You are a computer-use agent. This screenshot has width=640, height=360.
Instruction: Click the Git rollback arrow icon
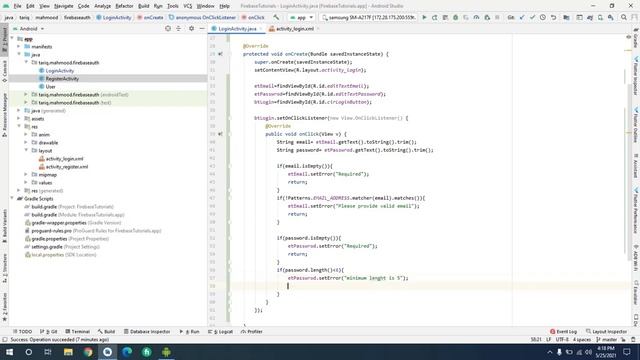(553, 18)
